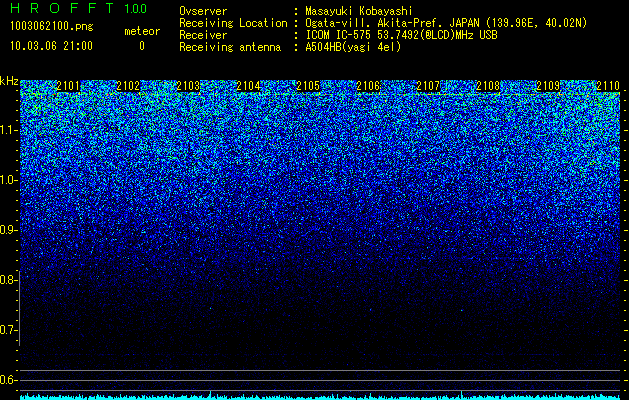Click the kHz axis unit label

tap(9, 81)
